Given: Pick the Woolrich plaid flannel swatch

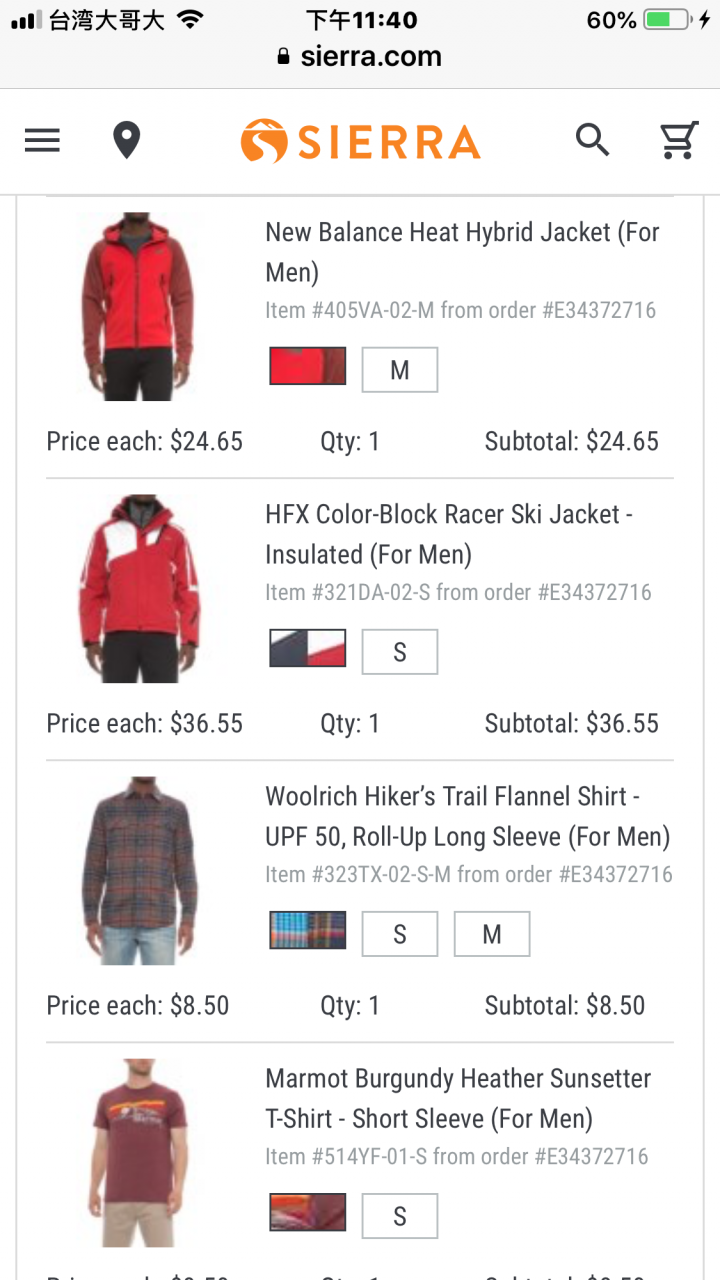Looking at the screenshot, I should click(x=308, y=930).
